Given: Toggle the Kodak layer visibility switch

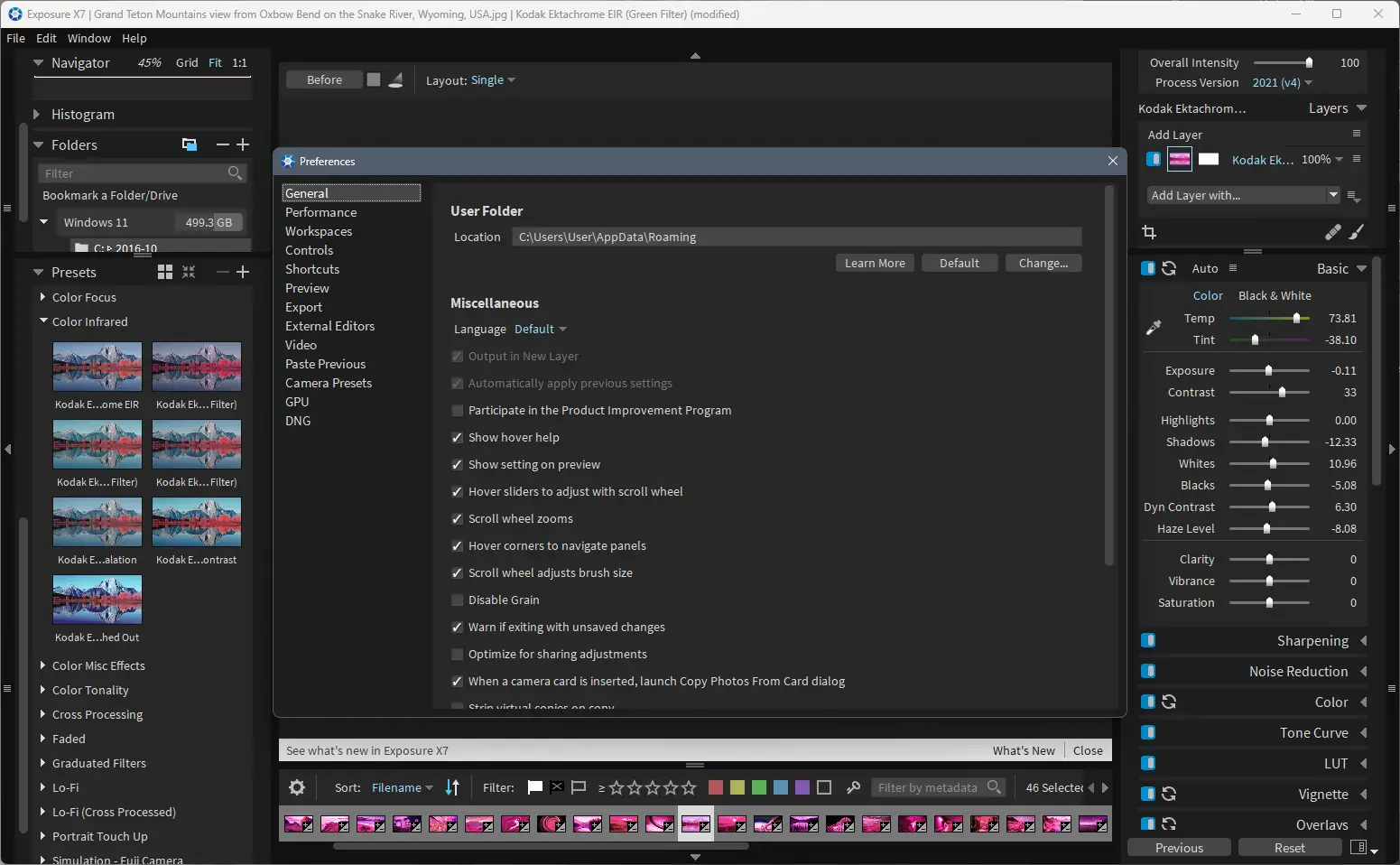Looking at the screenshot, I should point(1154,159).
